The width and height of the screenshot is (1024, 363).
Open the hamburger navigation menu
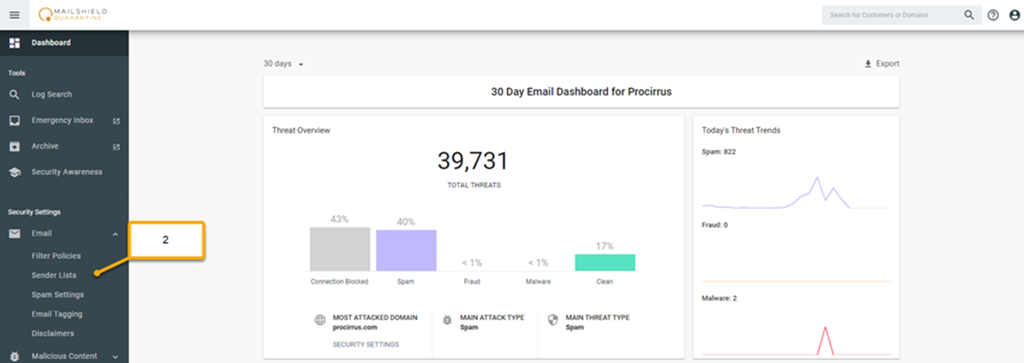click(14, 14)
